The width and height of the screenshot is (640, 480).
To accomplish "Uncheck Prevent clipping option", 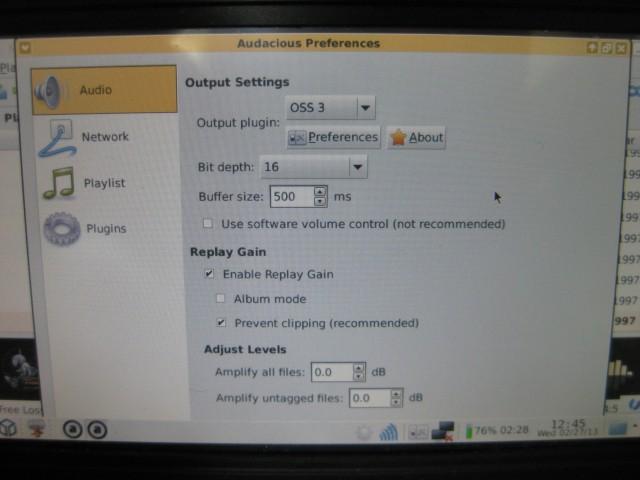I will [221, 323].
